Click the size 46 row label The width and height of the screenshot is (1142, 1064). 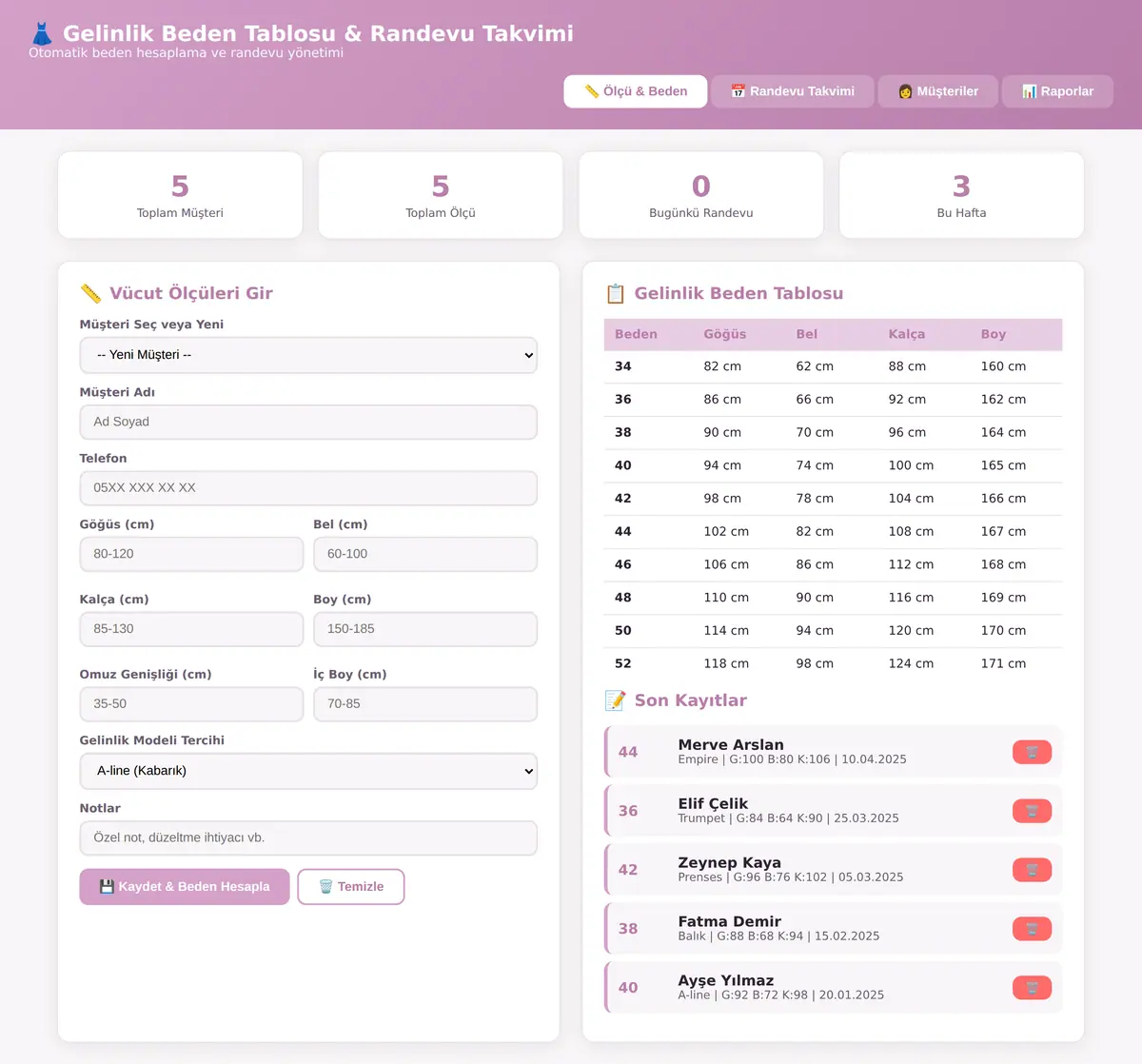pyautogui.click(x=623, y=564)
